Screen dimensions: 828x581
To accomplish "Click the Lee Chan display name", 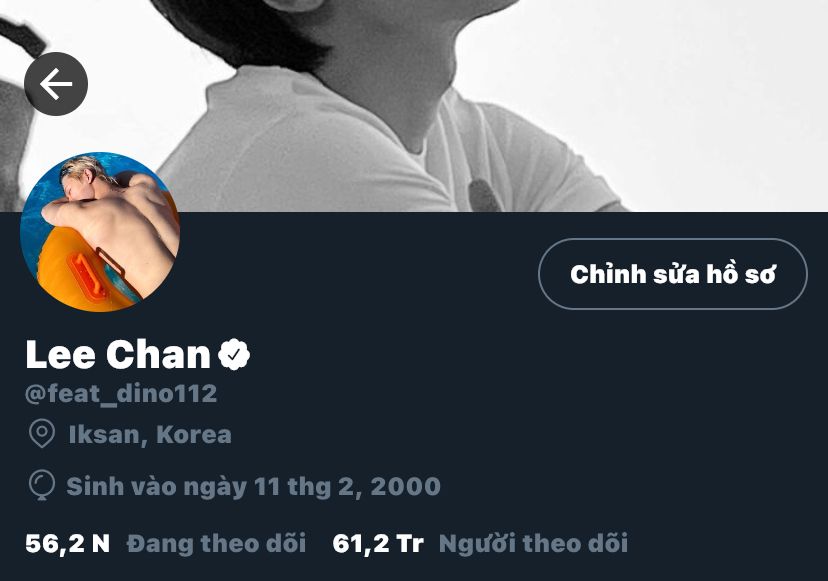I will (x=118, y=354).
